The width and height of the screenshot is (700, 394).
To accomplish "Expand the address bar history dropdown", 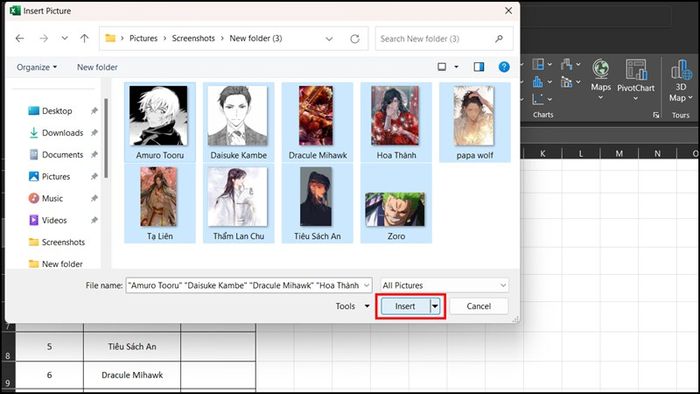I will (329, 39).
